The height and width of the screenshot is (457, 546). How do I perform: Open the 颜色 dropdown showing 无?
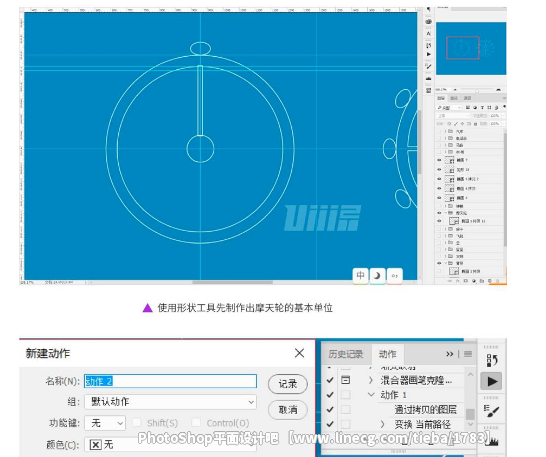pos(171,444)
